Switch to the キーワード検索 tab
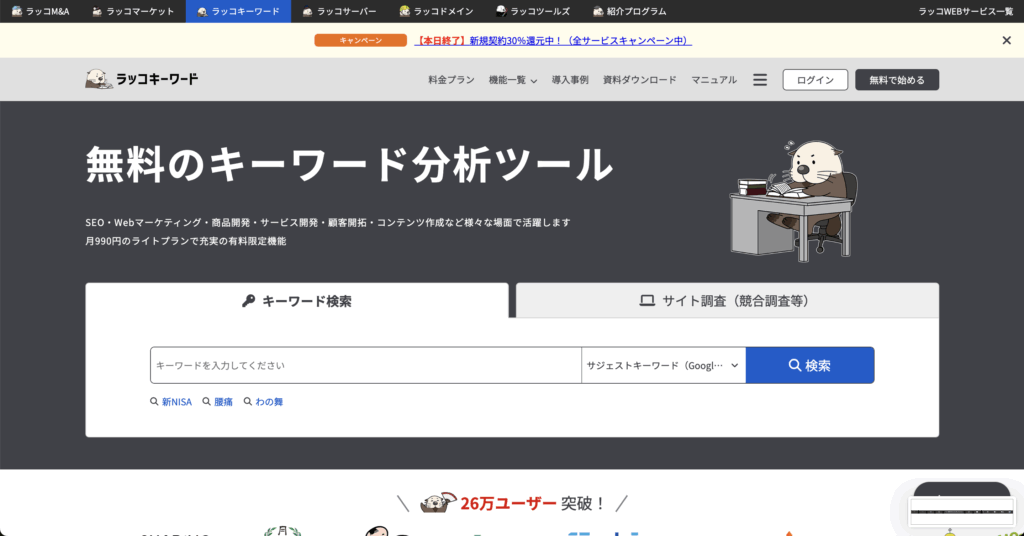 click(x=296, y=300)
